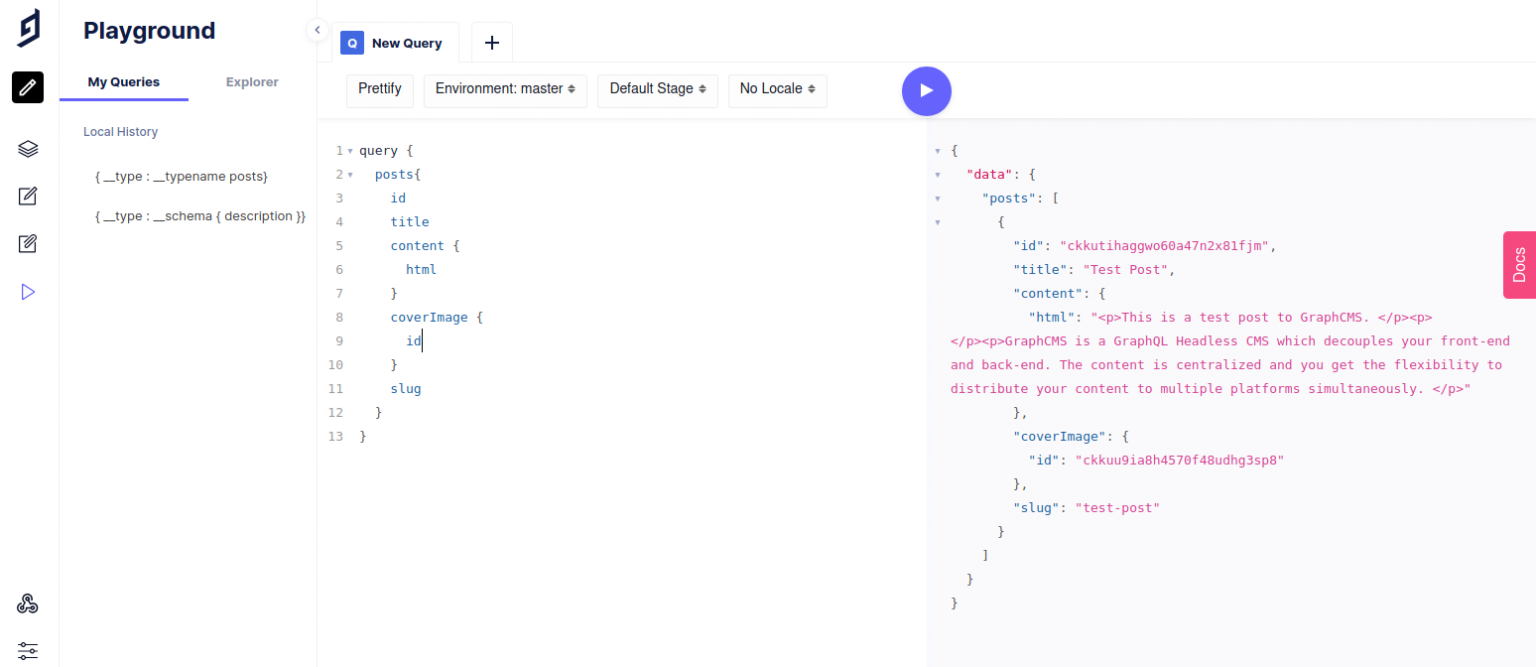
Task: Collapse the data object in results
Action: (937, 174)
